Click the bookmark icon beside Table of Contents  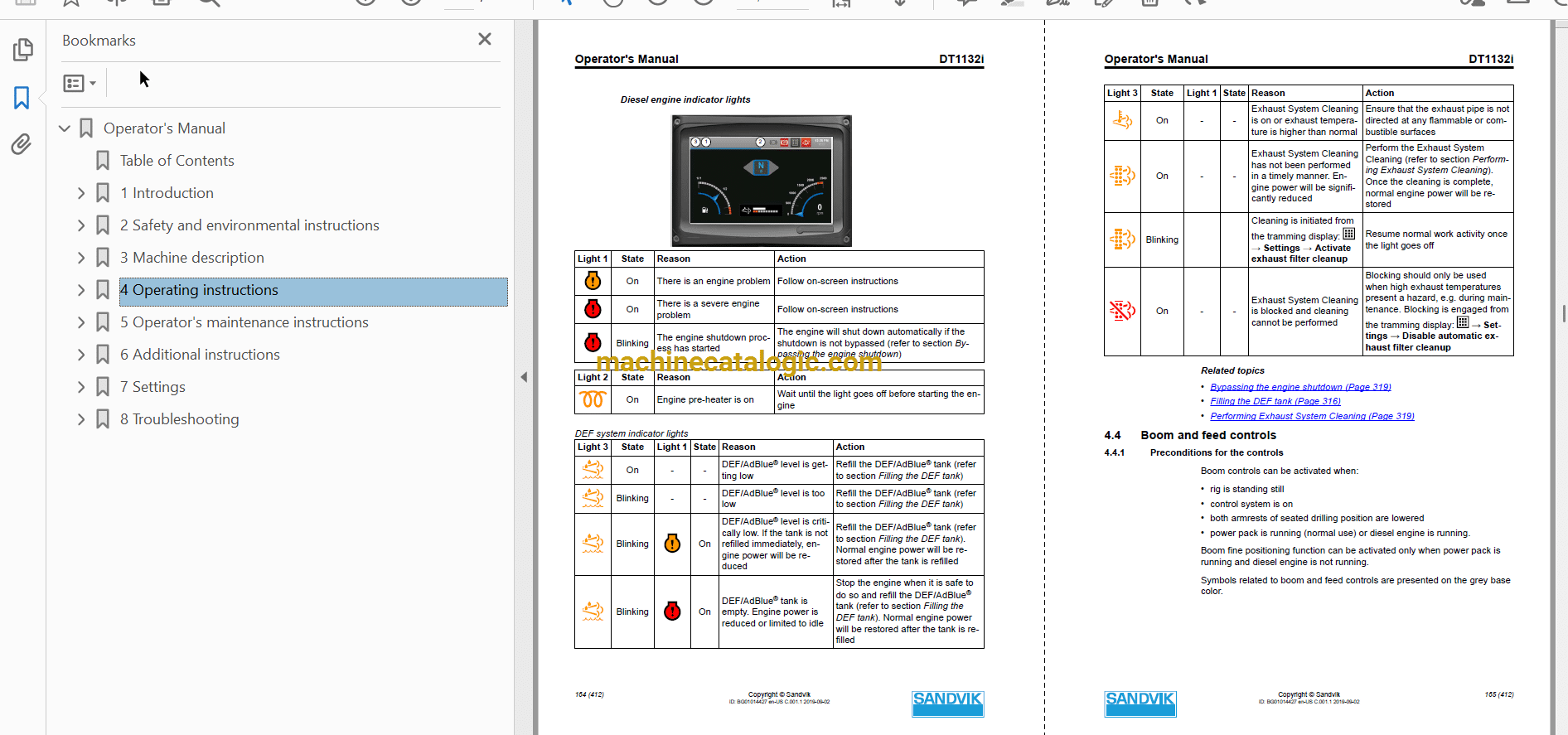coord(103,161)
